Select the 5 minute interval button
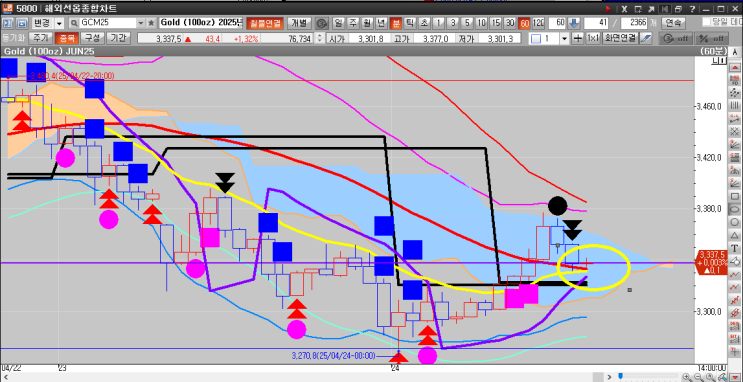This screenshot has width=743, height=382. click(x=467, y=23)
